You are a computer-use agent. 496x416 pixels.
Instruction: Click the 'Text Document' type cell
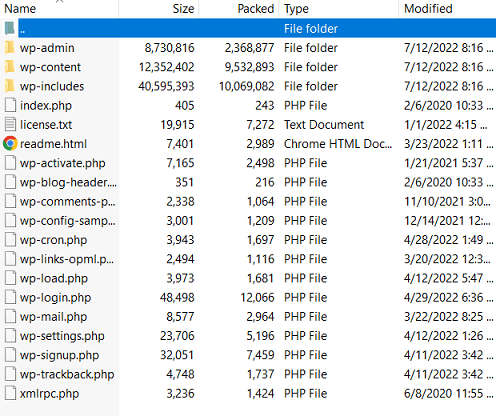324,125
